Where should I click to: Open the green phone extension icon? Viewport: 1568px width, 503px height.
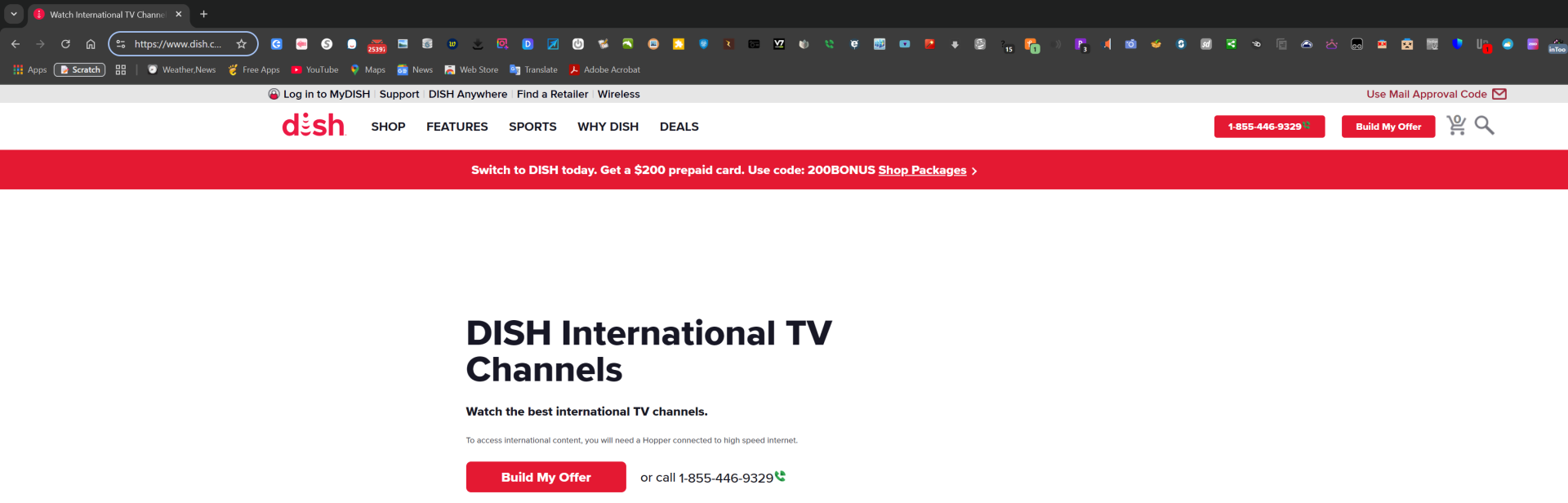[x=829, y=44]
